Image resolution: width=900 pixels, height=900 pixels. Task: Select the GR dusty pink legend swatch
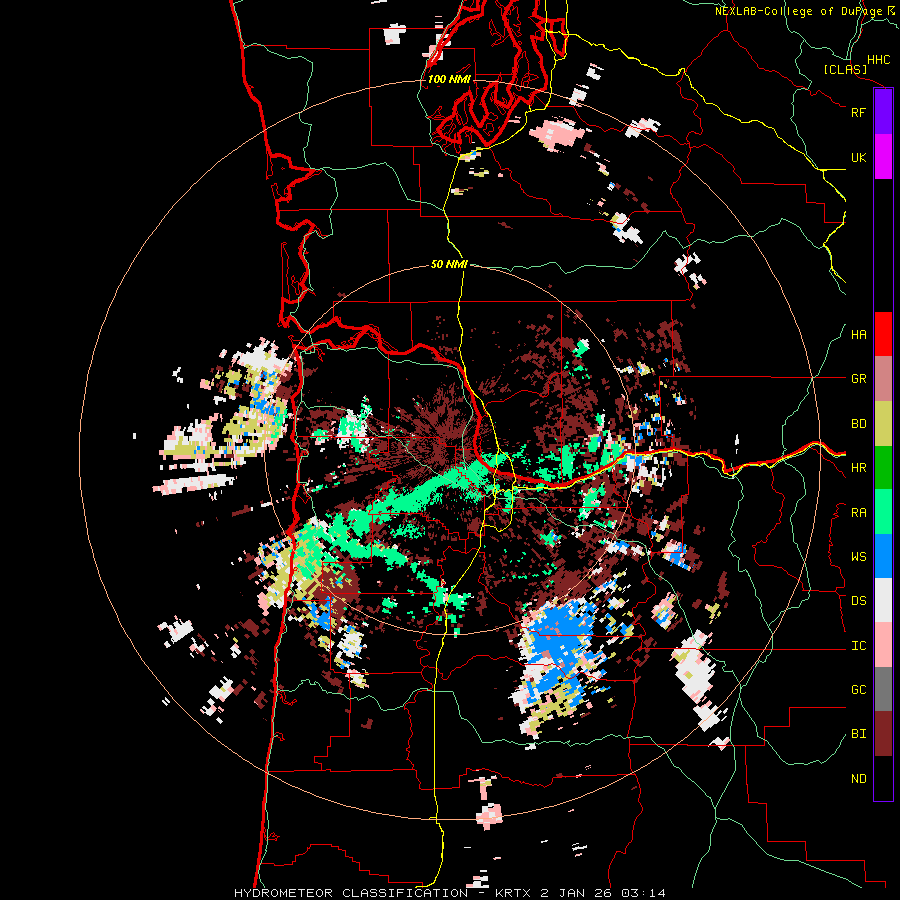pyautogui.click(x=883, y=379)
